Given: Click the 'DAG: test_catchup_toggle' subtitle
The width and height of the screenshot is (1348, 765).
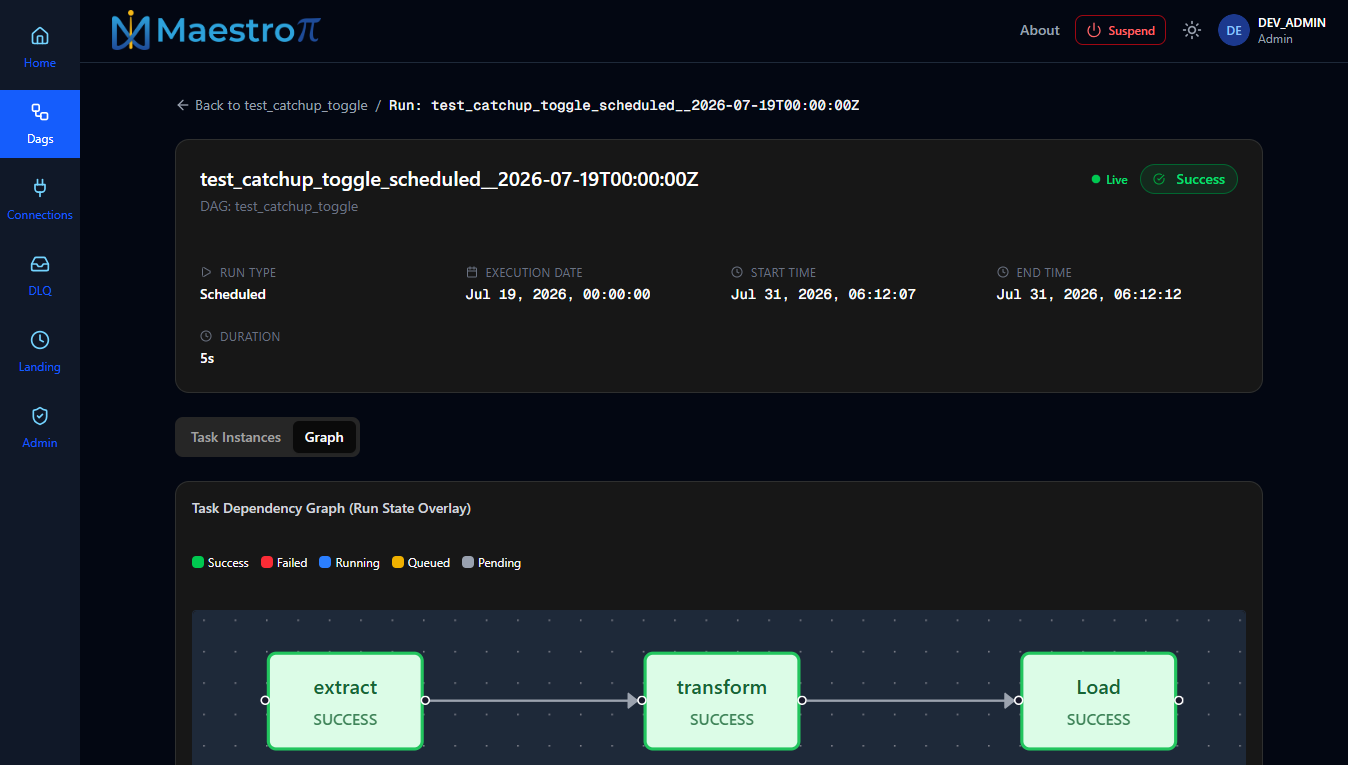Looking at the screenshot, I should click(279, 207).
